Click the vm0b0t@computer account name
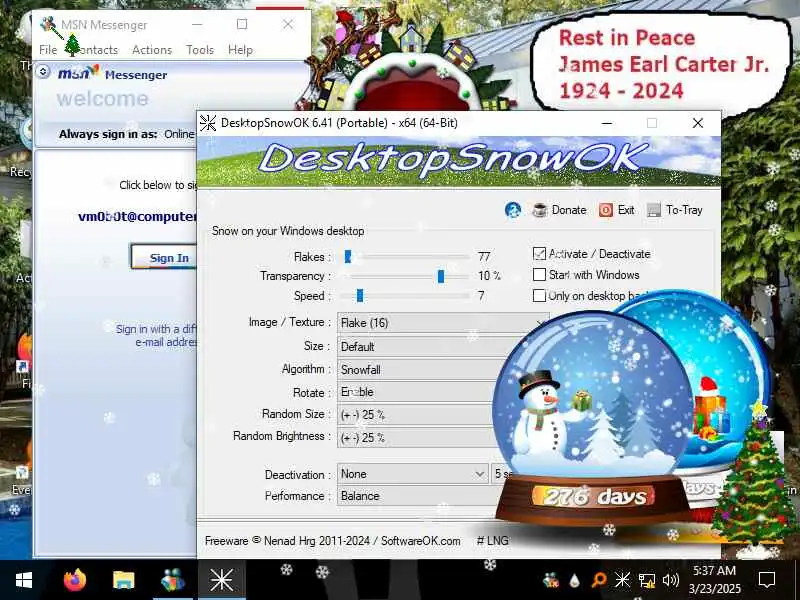This screenshot has height=600, width=800. [137, 216]
